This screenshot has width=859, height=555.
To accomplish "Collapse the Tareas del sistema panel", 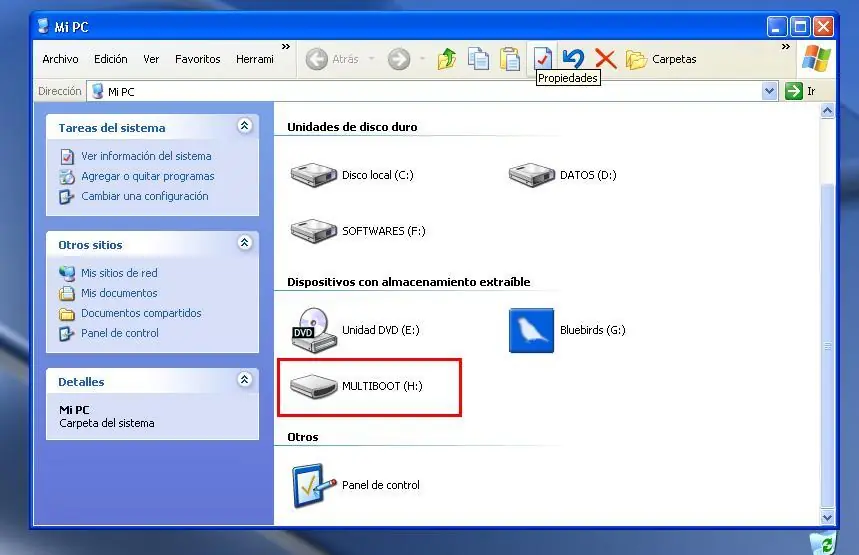I will coord(244,126).
